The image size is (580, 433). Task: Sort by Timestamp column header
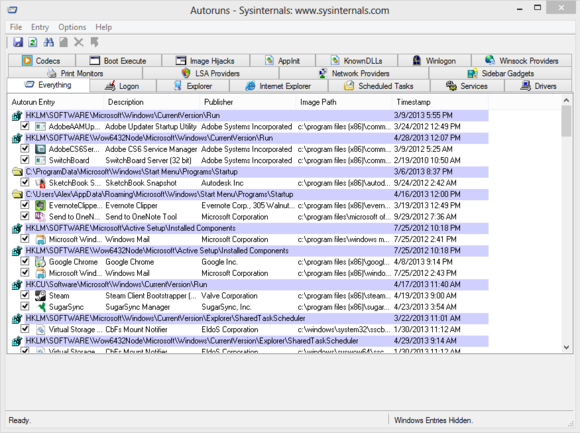point(440,102)
